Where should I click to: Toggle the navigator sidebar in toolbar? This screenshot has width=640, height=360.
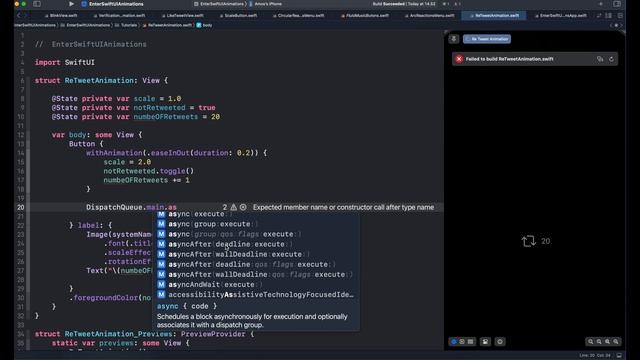pyautogui.click(x=37, y=4)
